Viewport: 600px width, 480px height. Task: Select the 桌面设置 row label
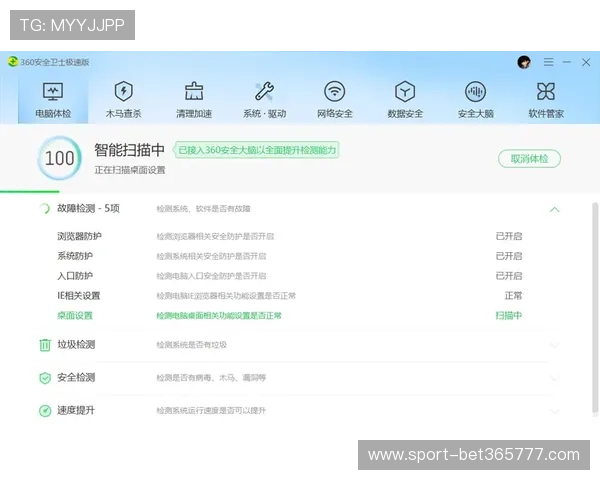click(75, 316)
